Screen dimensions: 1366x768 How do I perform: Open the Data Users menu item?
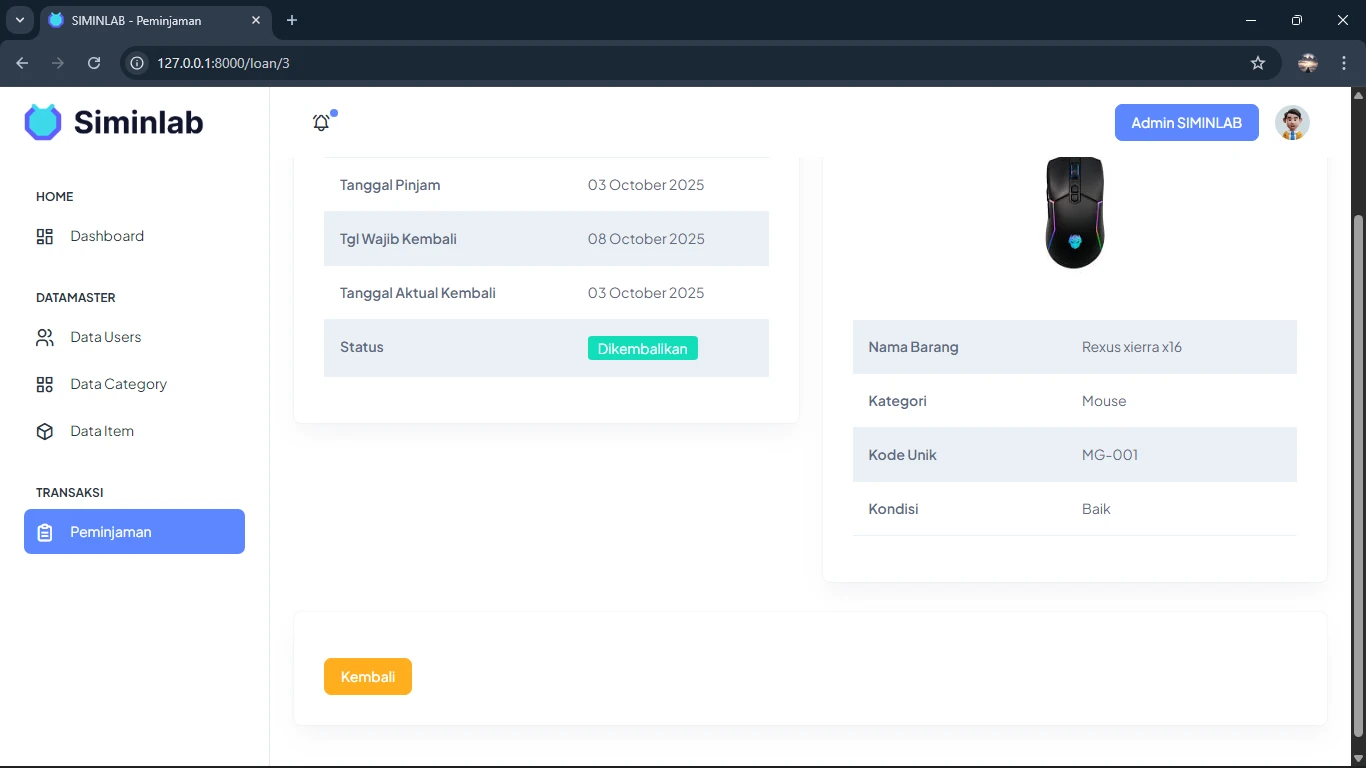click(x=106, y=338)
